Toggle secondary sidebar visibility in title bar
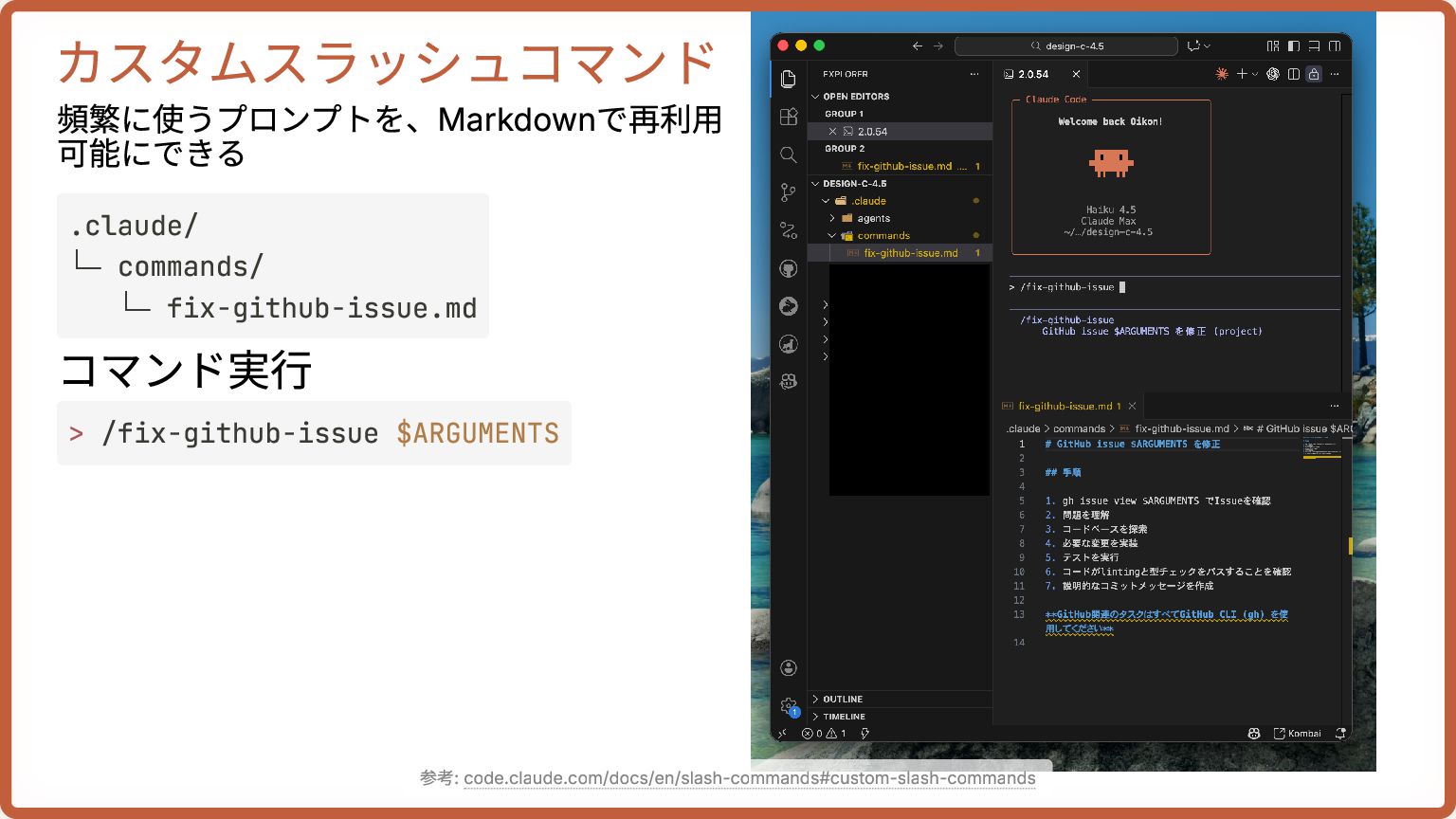1456x819 pixels. tap(1335, 45)
